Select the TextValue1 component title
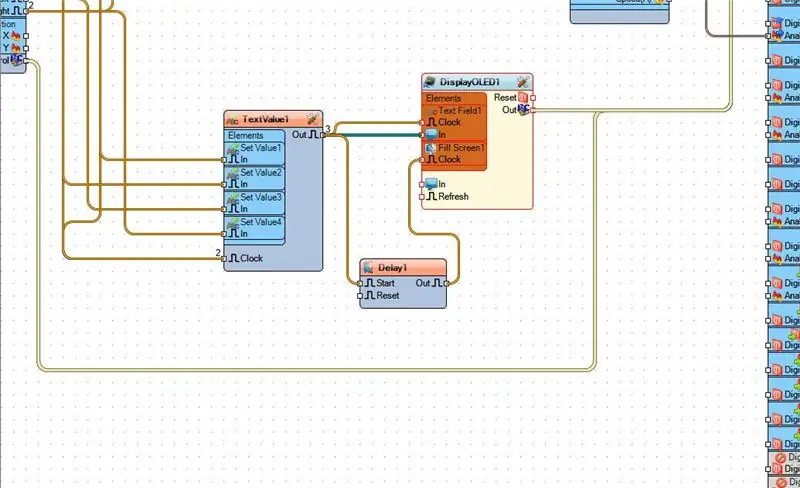Image resolution: width=800 pixels, height=488 pixels. (265, 119)
